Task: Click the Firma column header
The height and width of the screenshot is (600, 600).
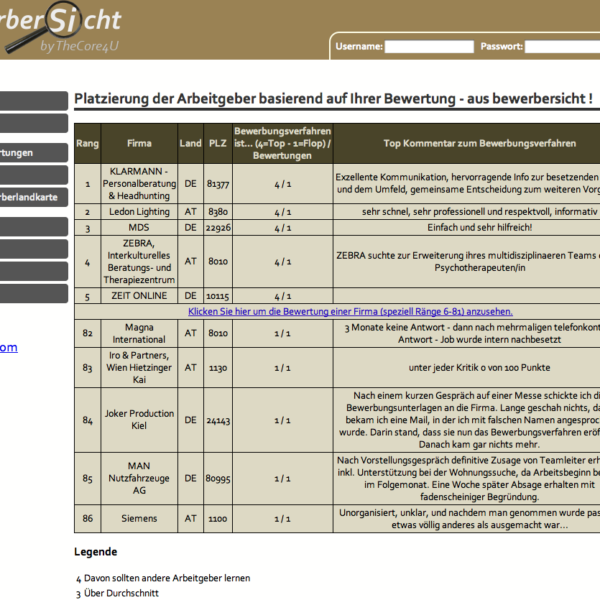Action: 139,143
